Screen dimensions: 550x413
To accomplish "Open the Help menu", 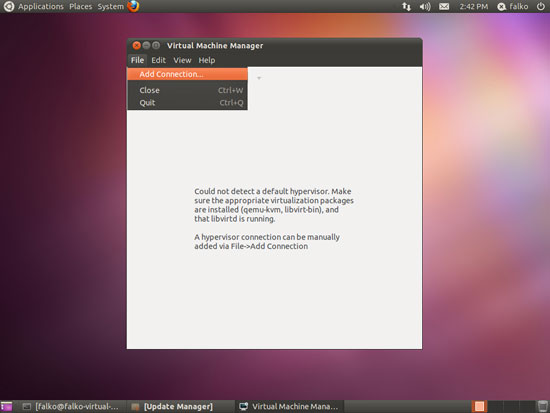I will point(207,60).
